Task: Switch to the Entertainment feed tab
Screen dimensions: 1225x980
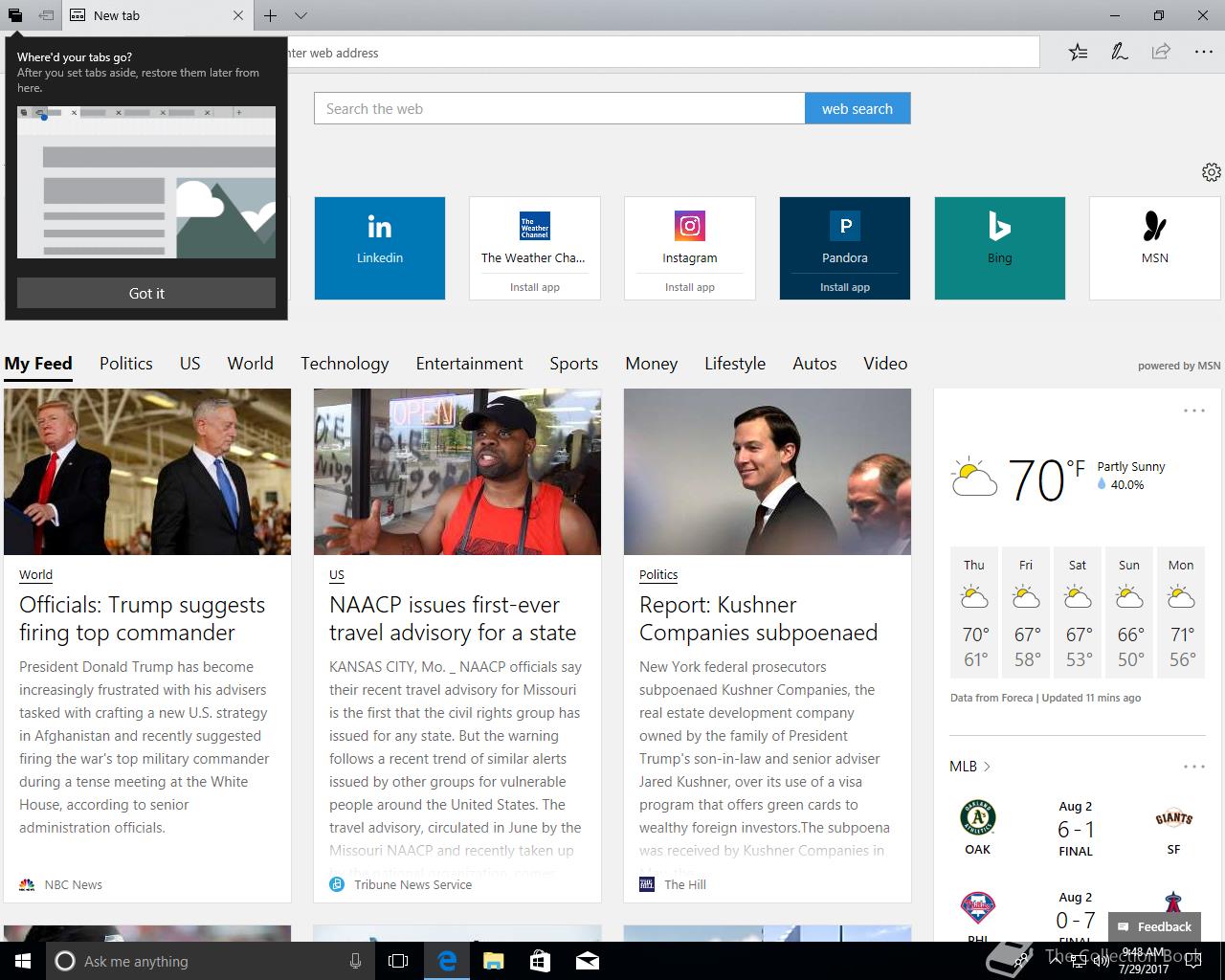Action: click(470, 364)
